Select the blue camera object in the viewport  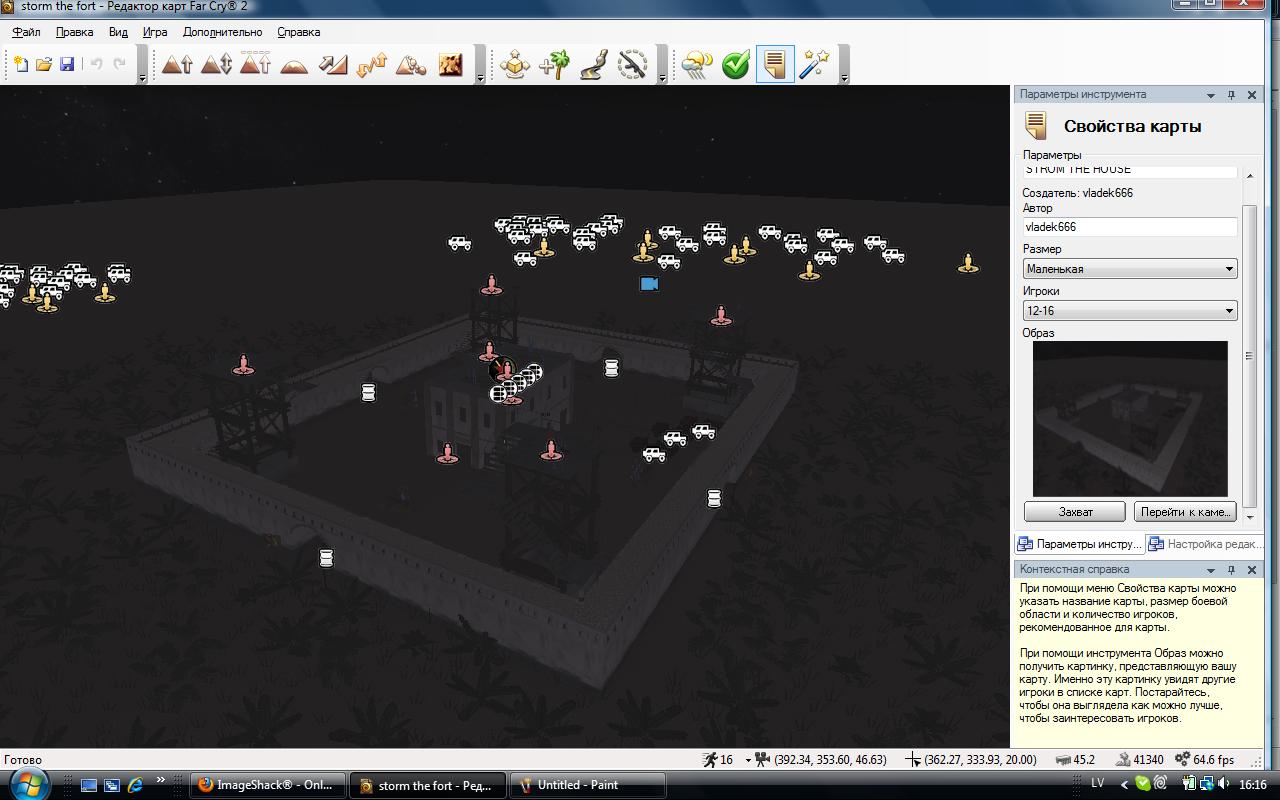[x=649, y=284]
